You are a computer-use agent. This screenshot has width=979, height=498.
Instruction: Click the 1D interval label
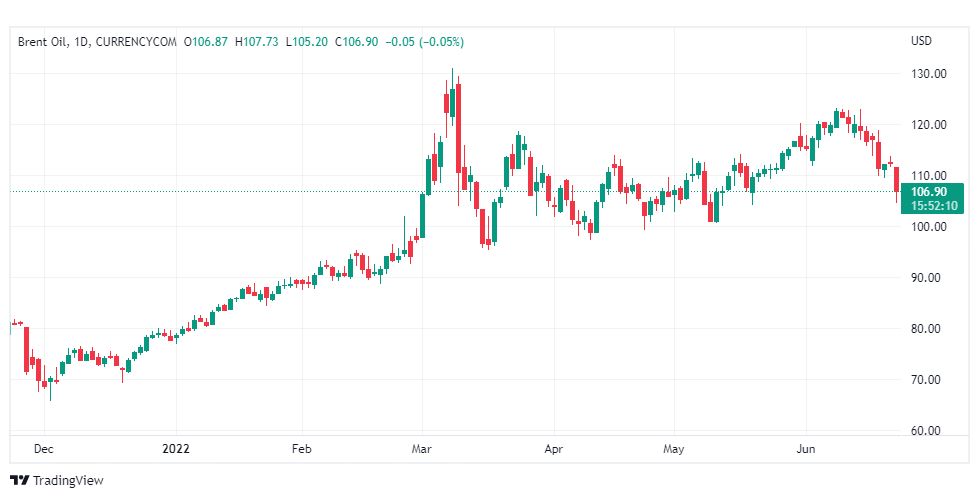pyautogui.click(x=81, y=42)
